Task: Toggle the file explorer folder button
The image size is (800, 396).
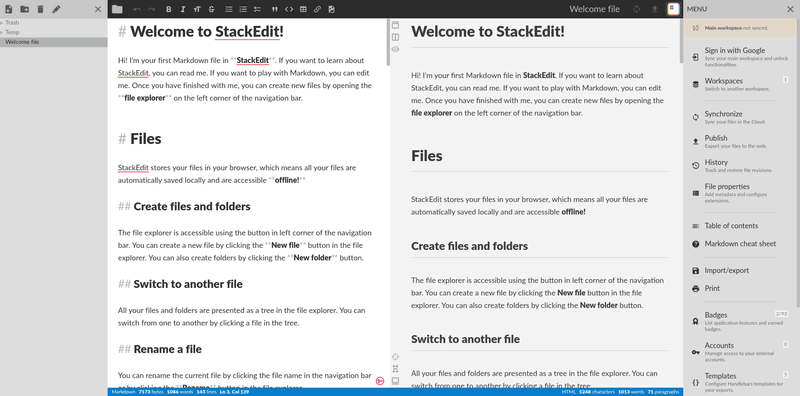Action: (x=117, y=9)
